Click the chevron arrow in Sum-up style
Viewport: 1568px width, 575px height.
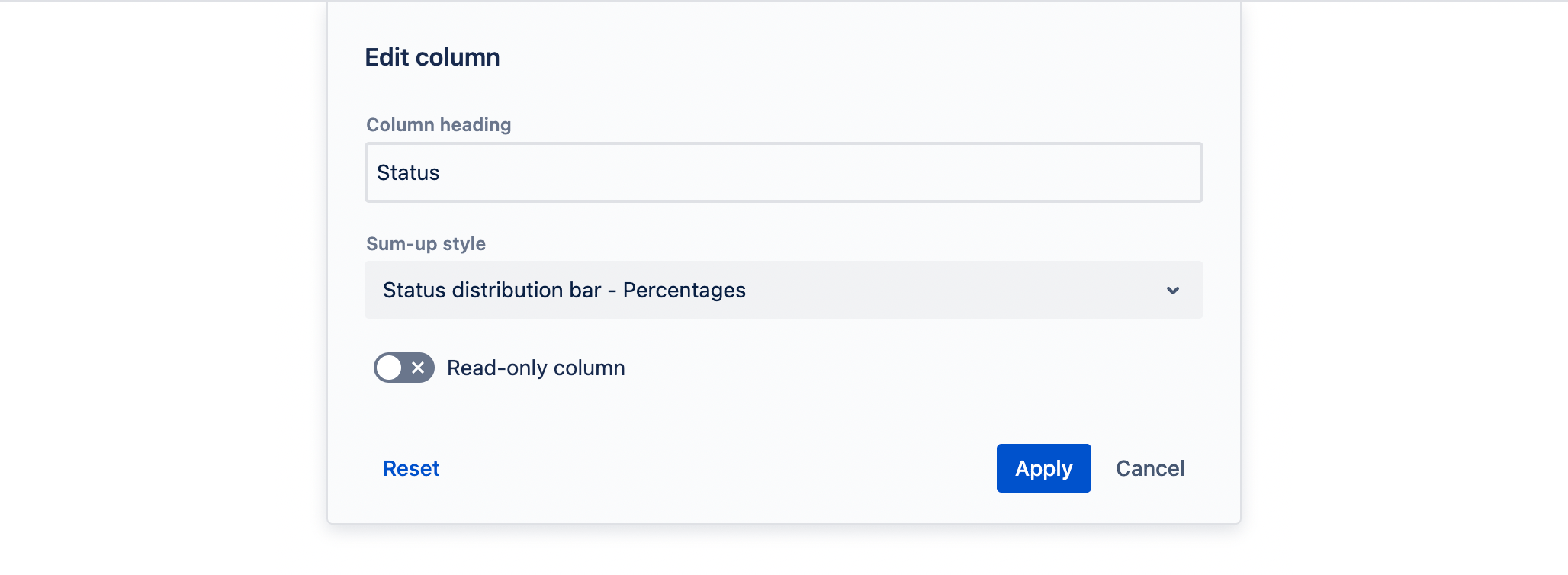[1173, 291]
